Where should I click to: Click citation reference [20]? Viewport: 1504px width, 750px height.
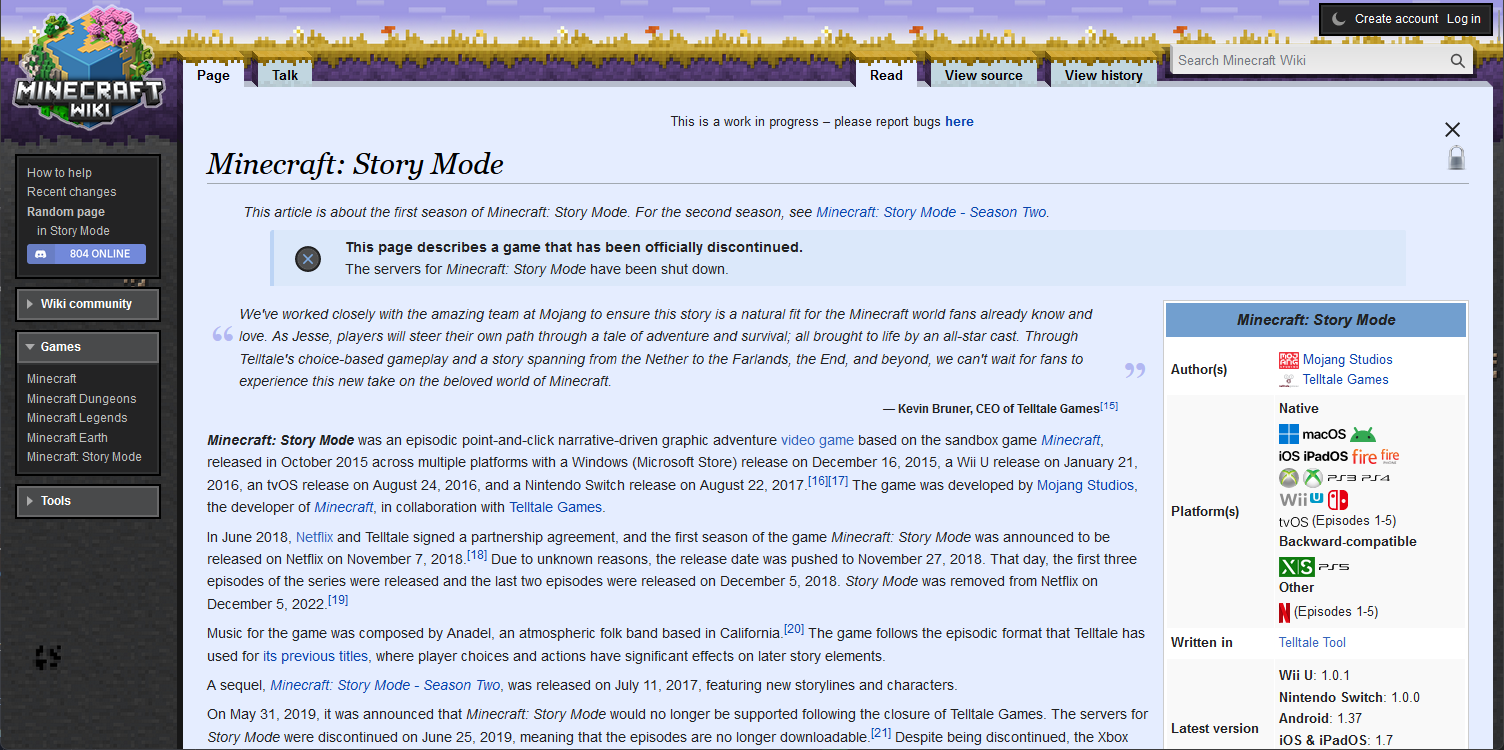tap(794, 628)
